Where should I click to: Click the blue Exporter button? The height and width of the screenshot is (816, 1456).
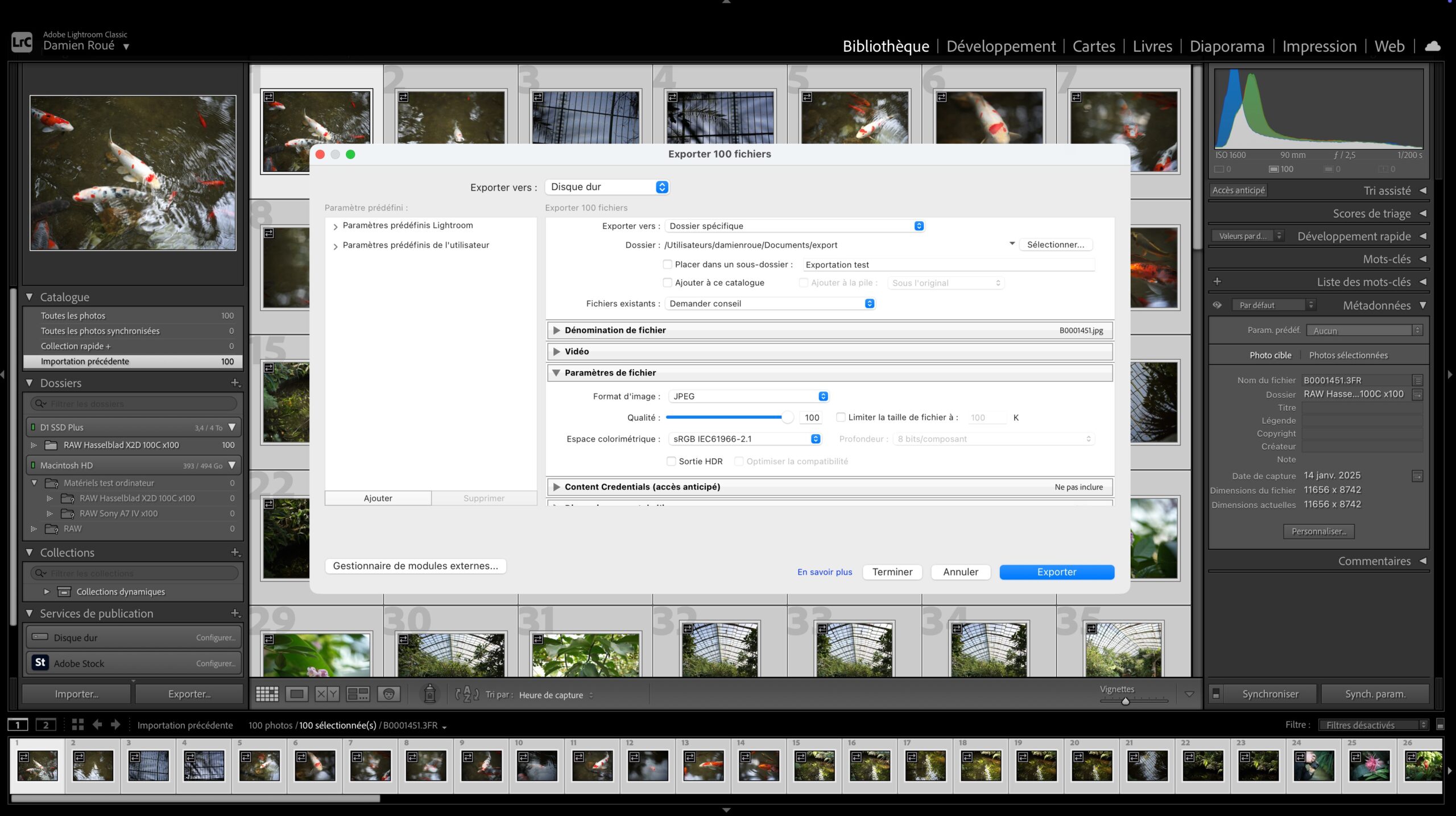(1056, 572)
